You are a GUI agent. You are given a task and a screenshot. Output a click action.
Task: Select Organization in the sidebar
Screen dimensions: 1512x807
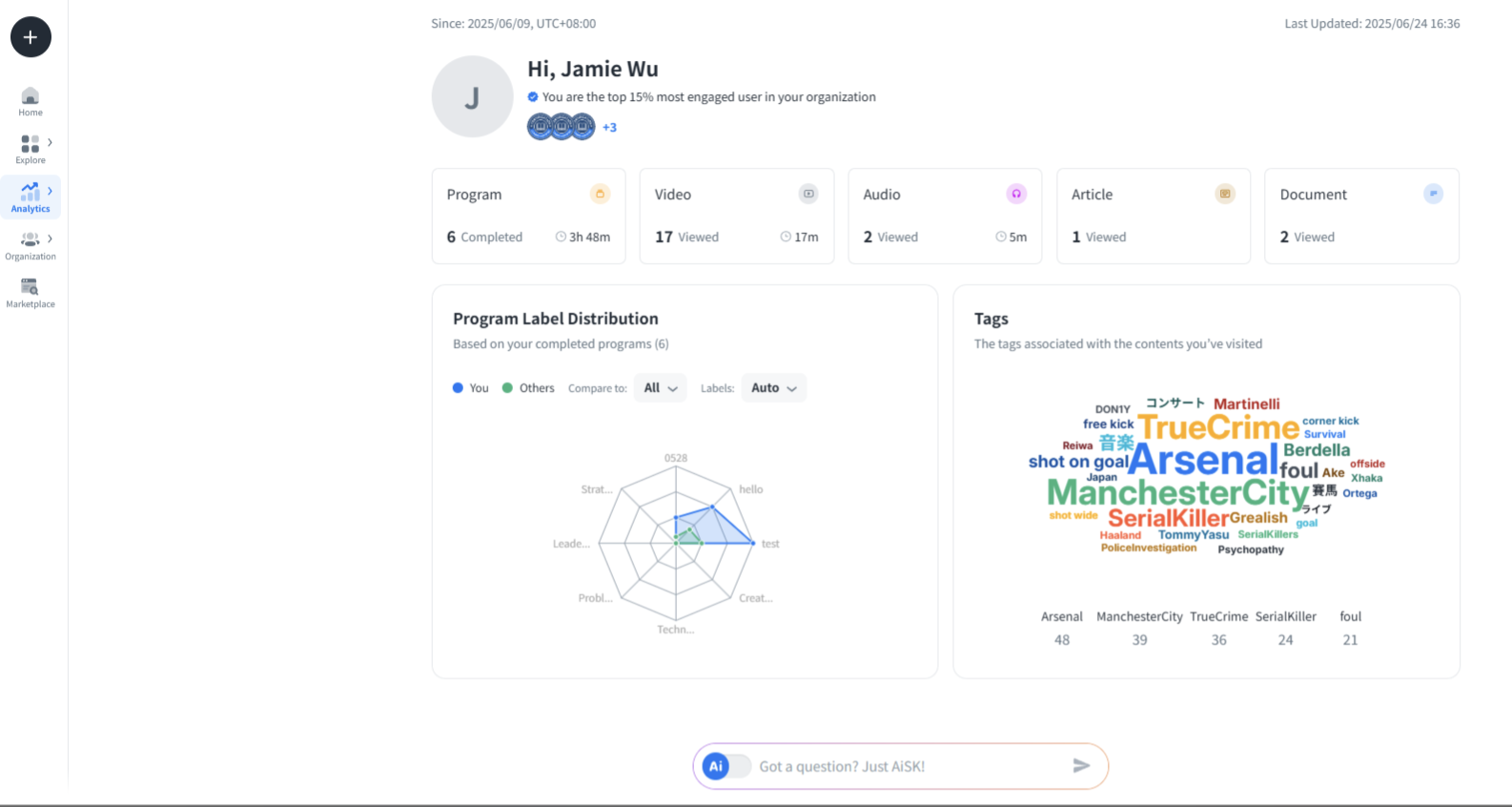coord(31,245)
